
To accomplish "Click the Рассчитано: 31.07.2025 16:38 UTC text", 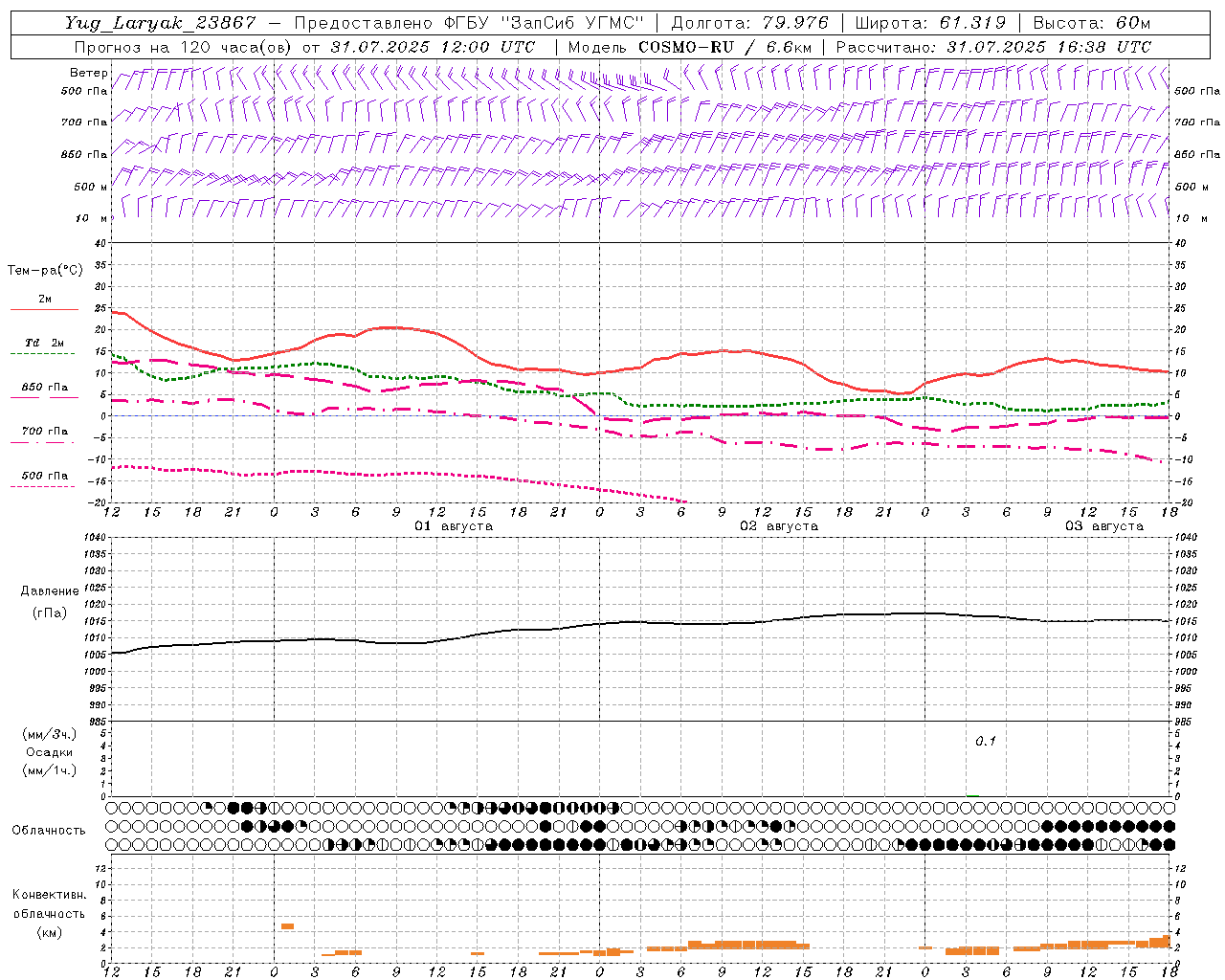I will [x=993, y=47].
